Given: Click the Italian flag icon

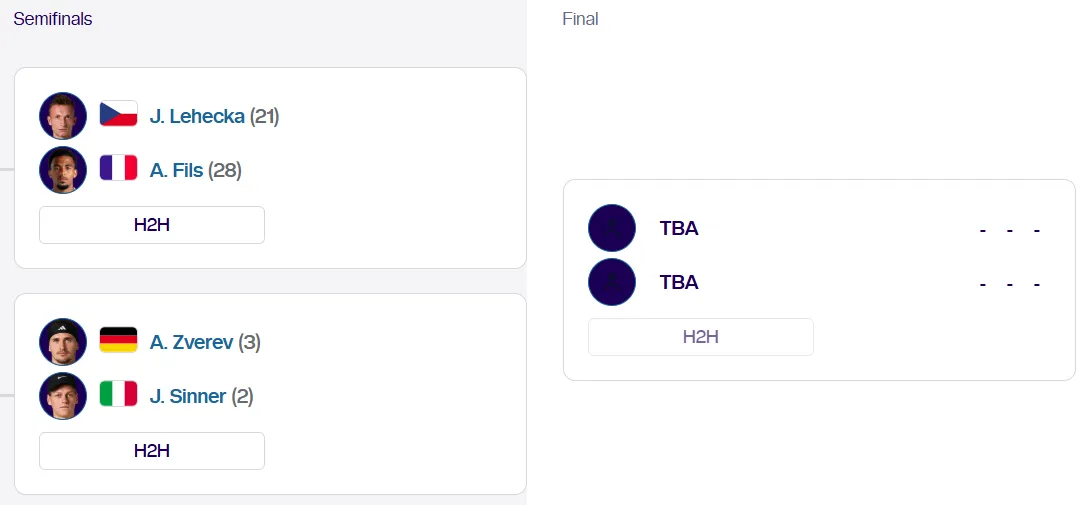Looking at the screenshot, I should coord(118,396).
